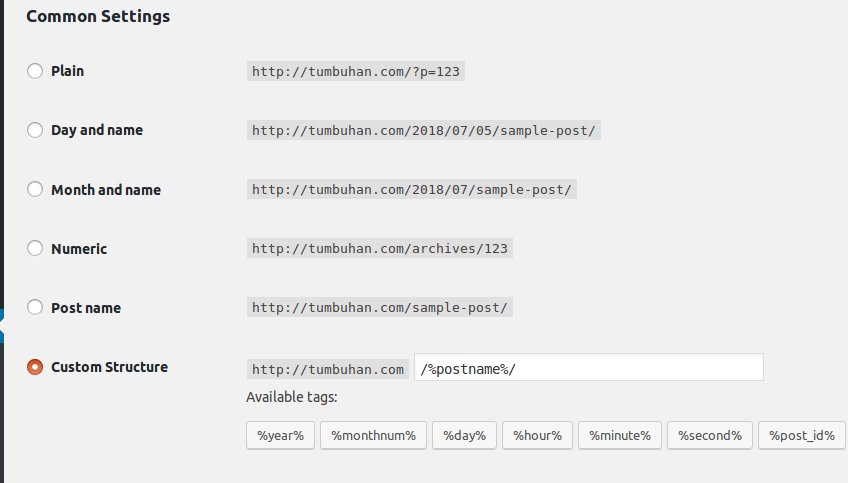Choose the Day and name radio option
The height and width of the screenshot is (483, 848).
(x=35, y=130)
